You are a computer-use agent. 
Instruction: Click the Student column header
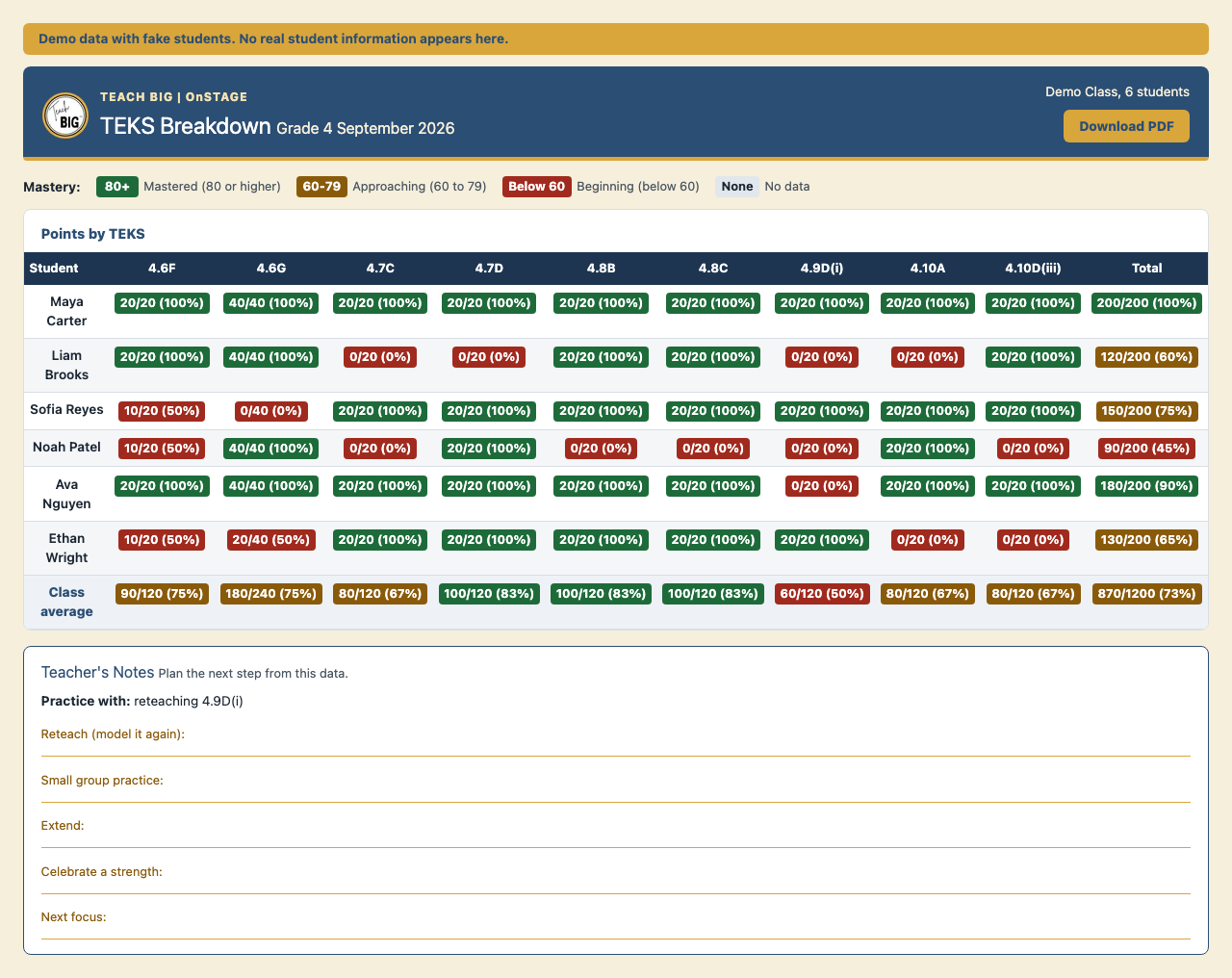pos(54,269)
